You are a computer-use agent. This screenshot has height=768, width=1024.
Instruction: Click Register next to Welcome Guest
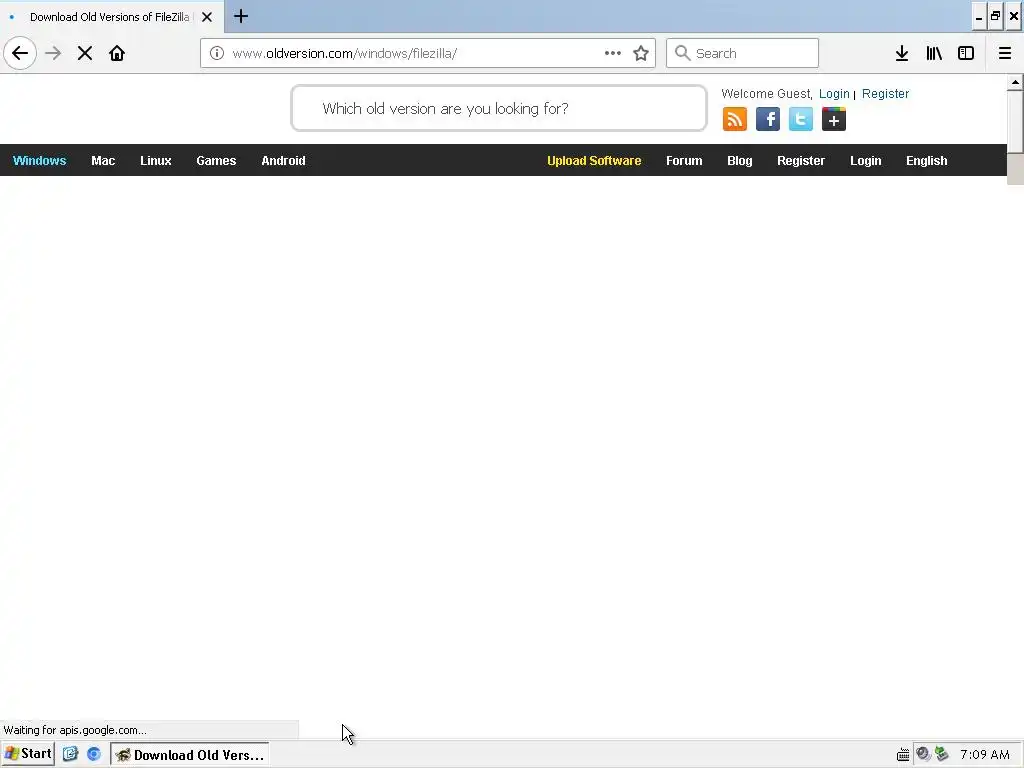click(886, 93)
